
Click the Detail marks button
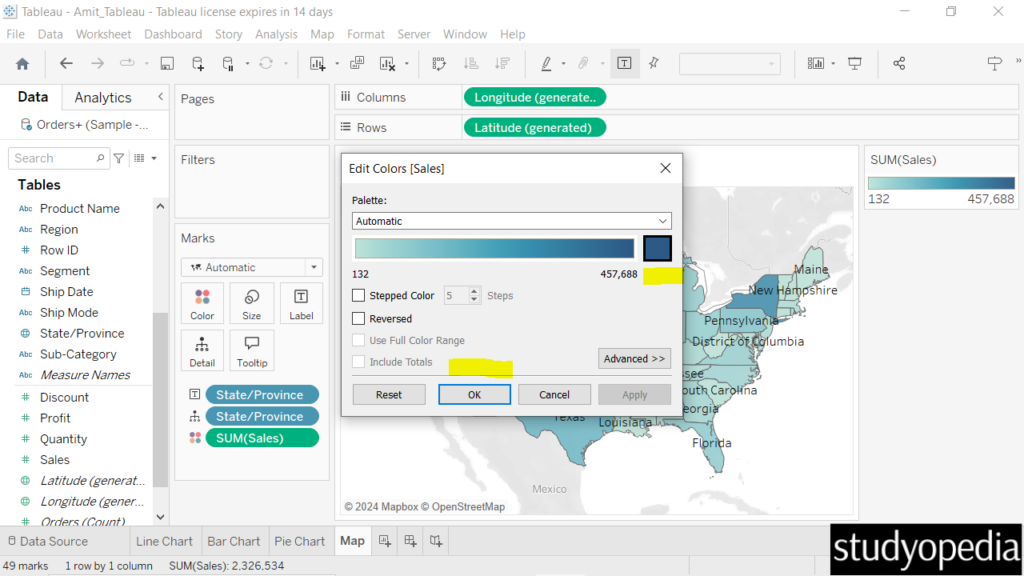(202, 351)
